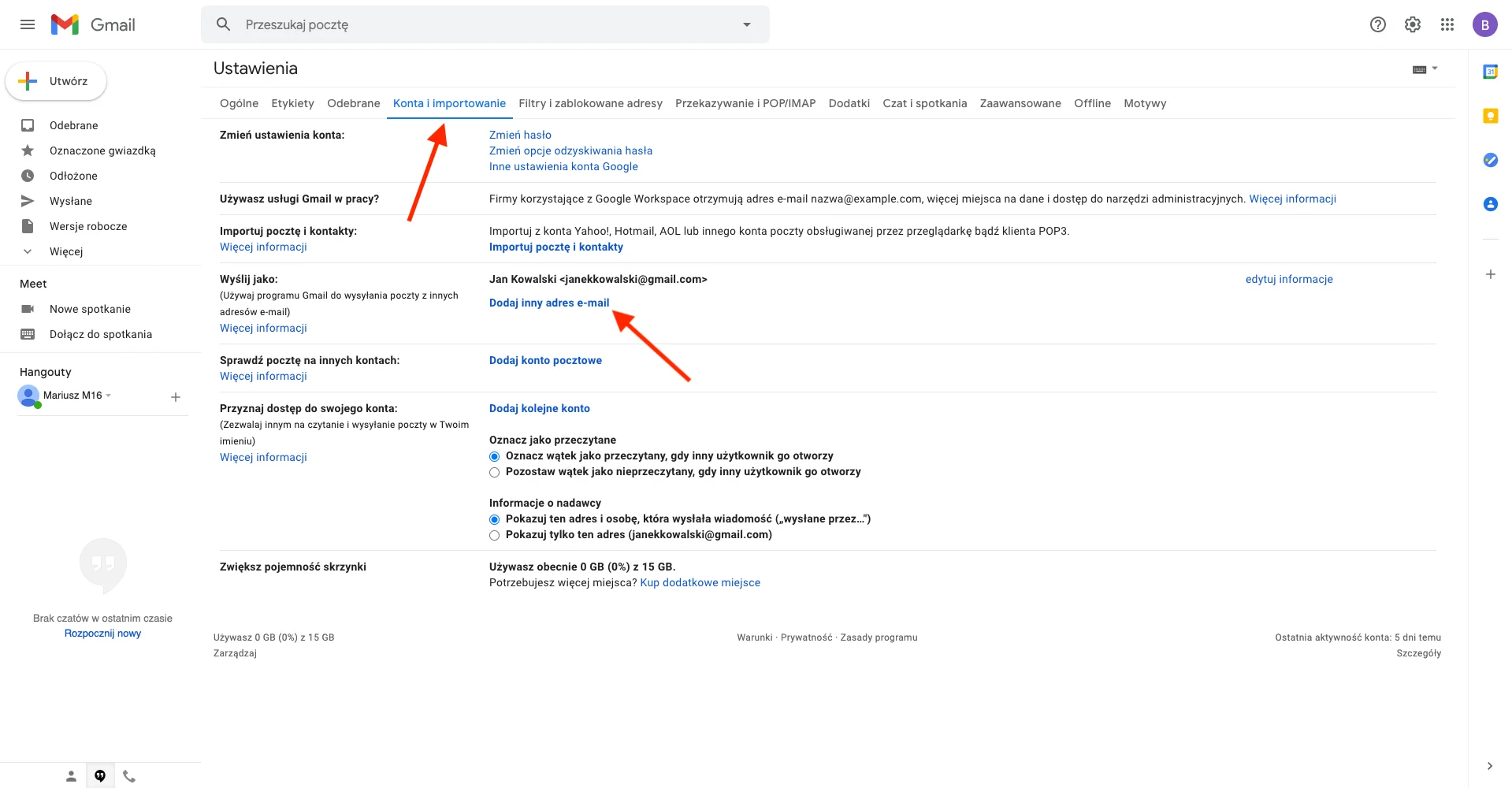This screenshot has width=1512, height=788.
Task: Click 'Kup dodatkowe miejsce' storage link
Action: [x=700, y=582]
